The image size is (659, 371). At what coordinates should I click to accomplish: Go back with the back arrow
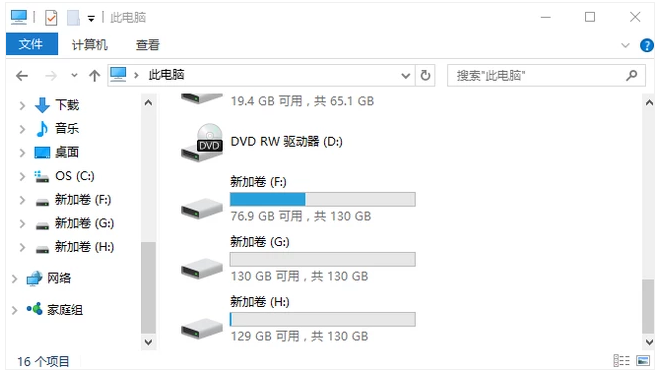point(22,76)
